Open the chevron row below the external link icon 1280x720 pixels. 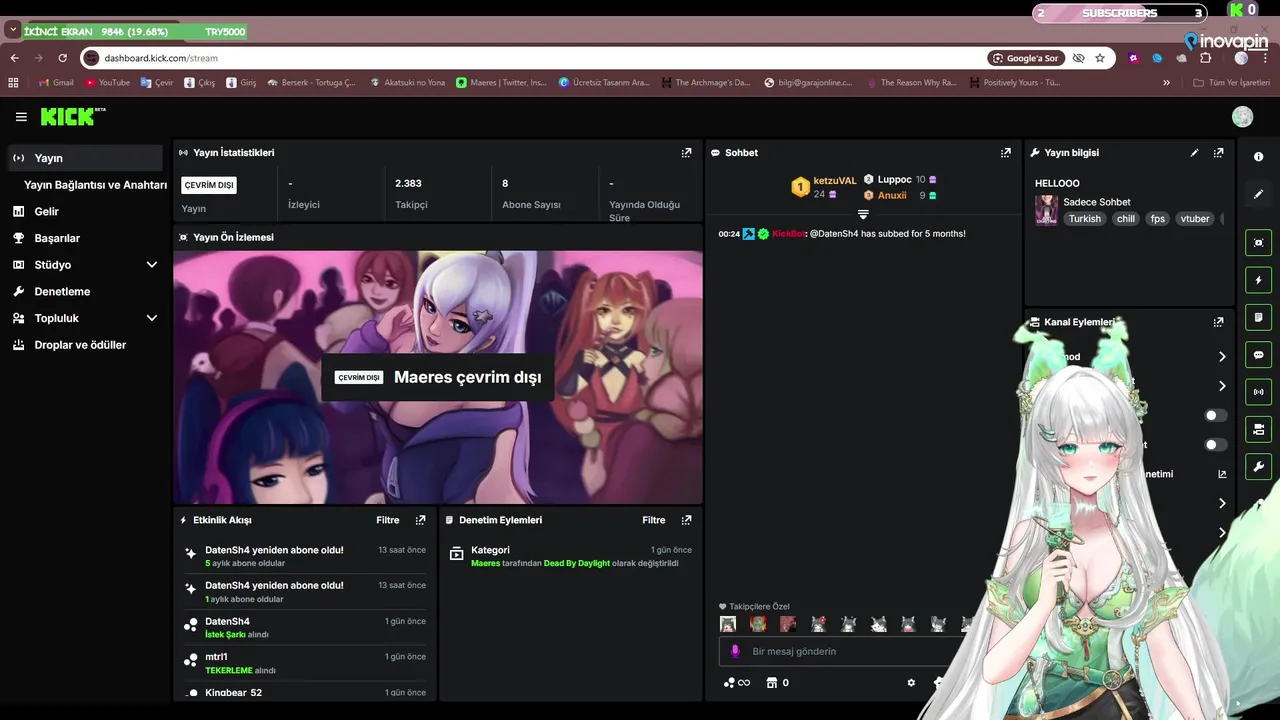[x=1222, y=504]
